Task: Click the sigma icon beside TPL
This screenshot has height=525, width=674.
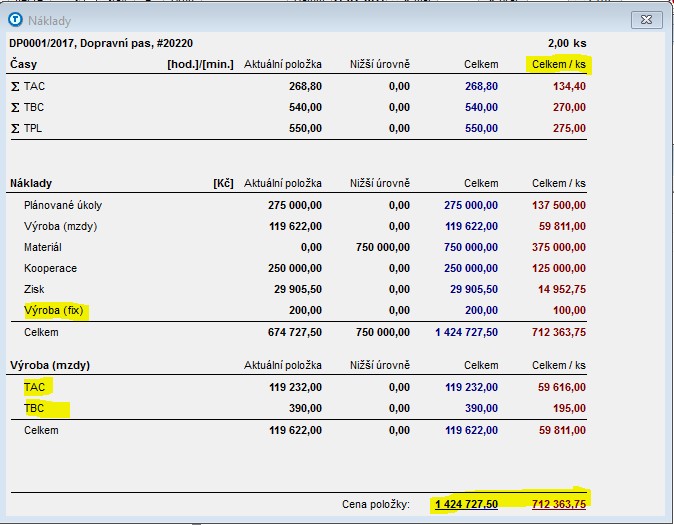Action: pos(15,128)
